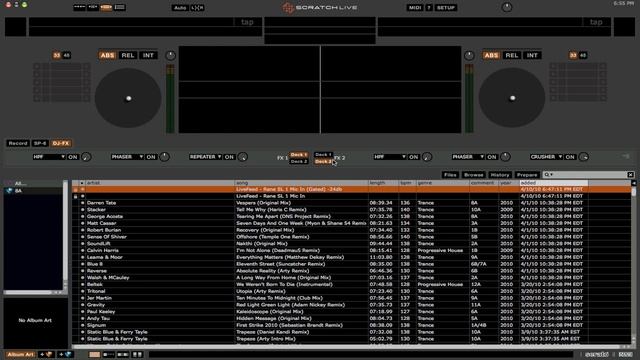Click the FX 1 REPEATER depth knob
Image resolution: width=640 pixels, height=360 pixels.
tap(242, 157)
